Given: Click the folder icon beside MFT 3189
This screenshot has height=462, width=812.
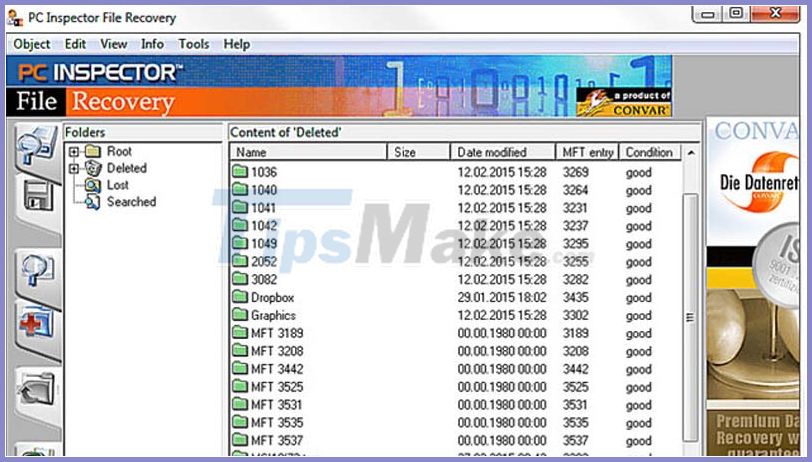Looking at the screenshot, I should click(x=240, y=333).
